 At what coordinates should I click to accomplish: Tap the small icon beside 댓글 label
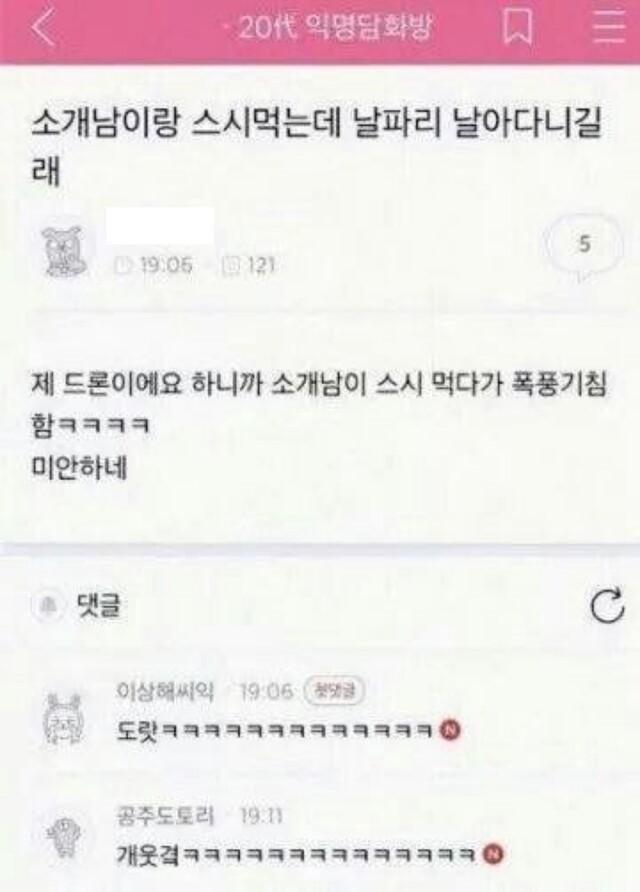coord(47,606)
